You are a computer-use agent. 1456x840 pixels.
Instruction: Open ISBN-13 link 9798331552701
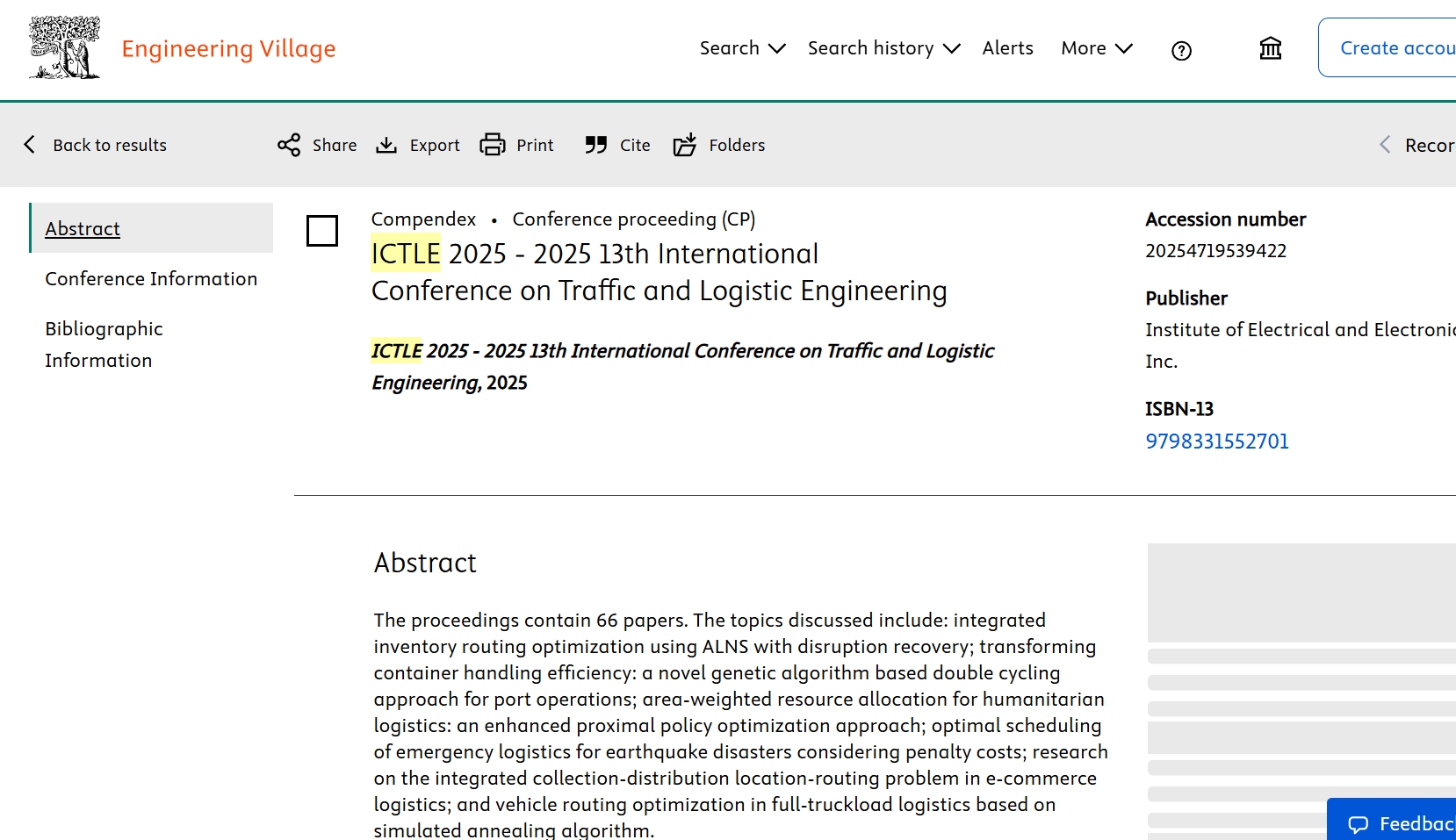click(x=1216, y=442)
